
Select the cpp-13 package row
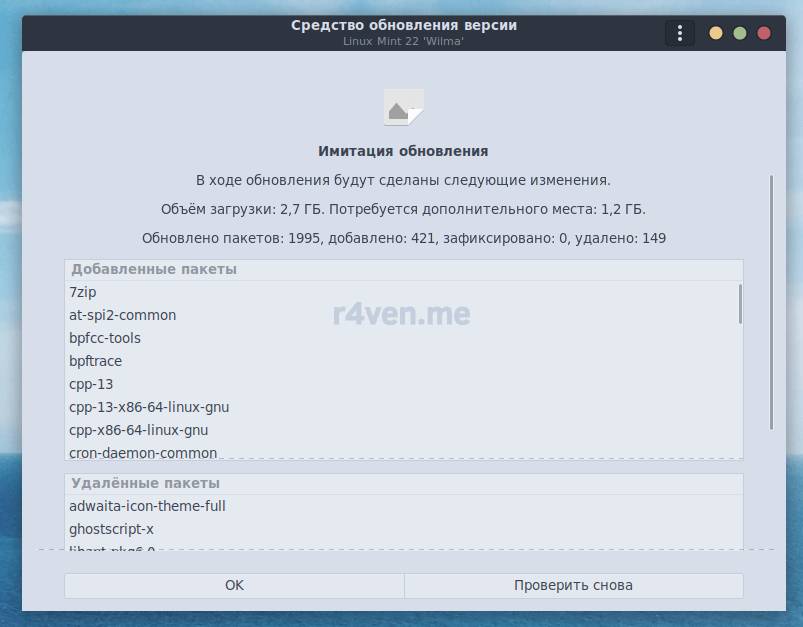[92, 384]
